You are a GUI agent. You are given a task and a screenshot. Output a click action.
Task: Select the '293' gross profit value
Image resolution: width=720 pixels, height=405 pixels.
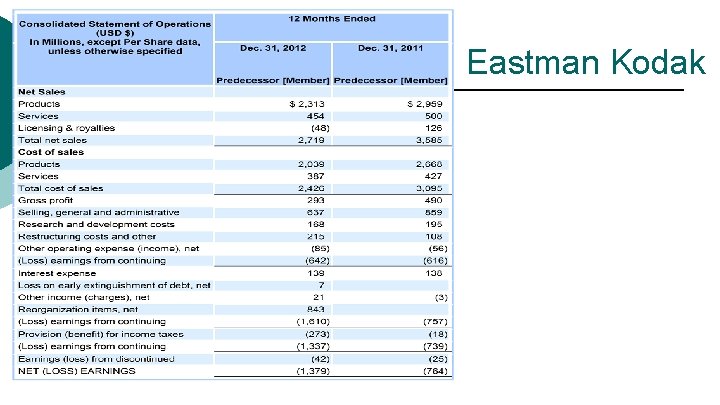coord(315,200)
